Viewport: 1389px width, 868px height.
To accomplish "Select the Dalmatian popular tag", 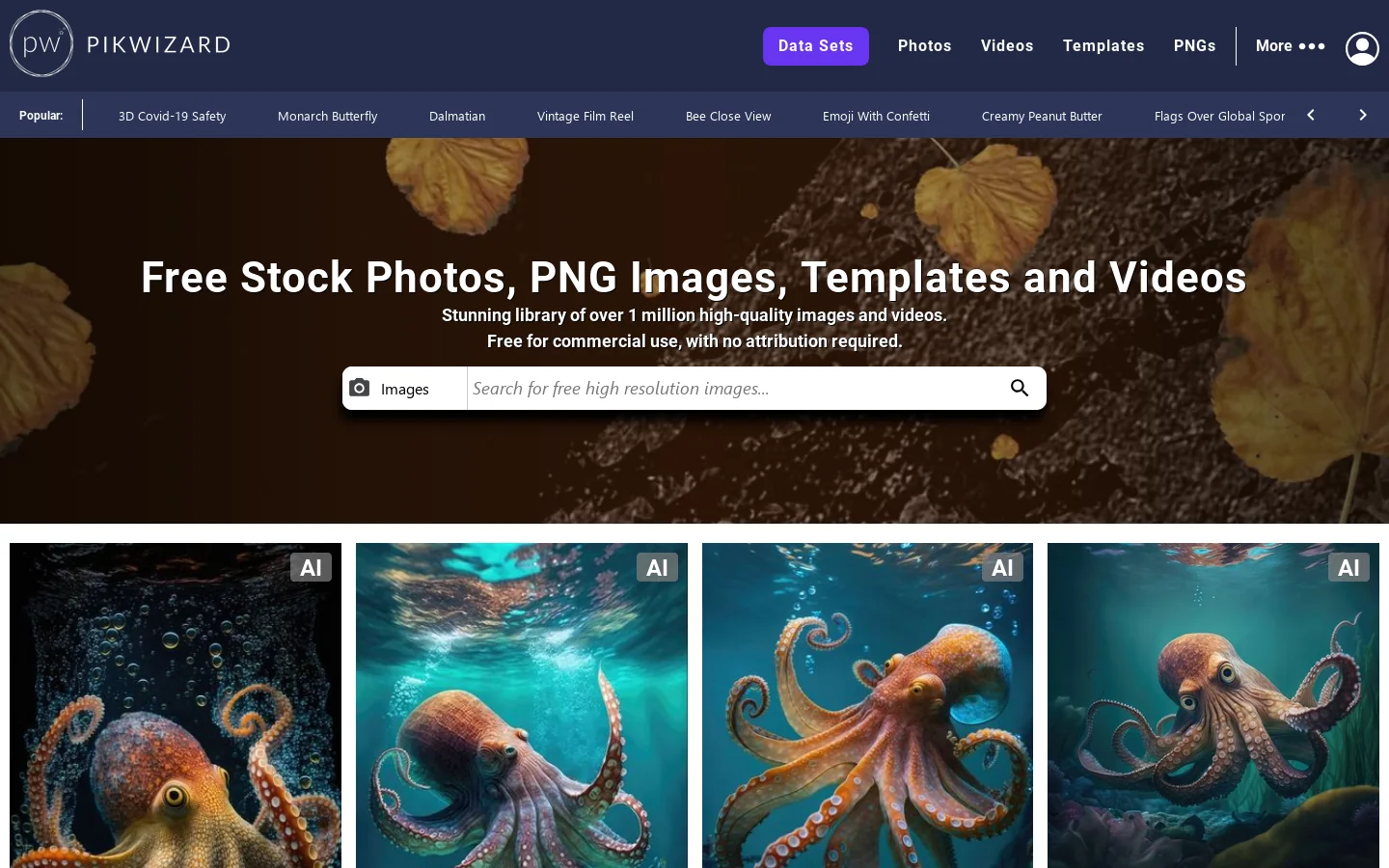I will coord(457,116).
